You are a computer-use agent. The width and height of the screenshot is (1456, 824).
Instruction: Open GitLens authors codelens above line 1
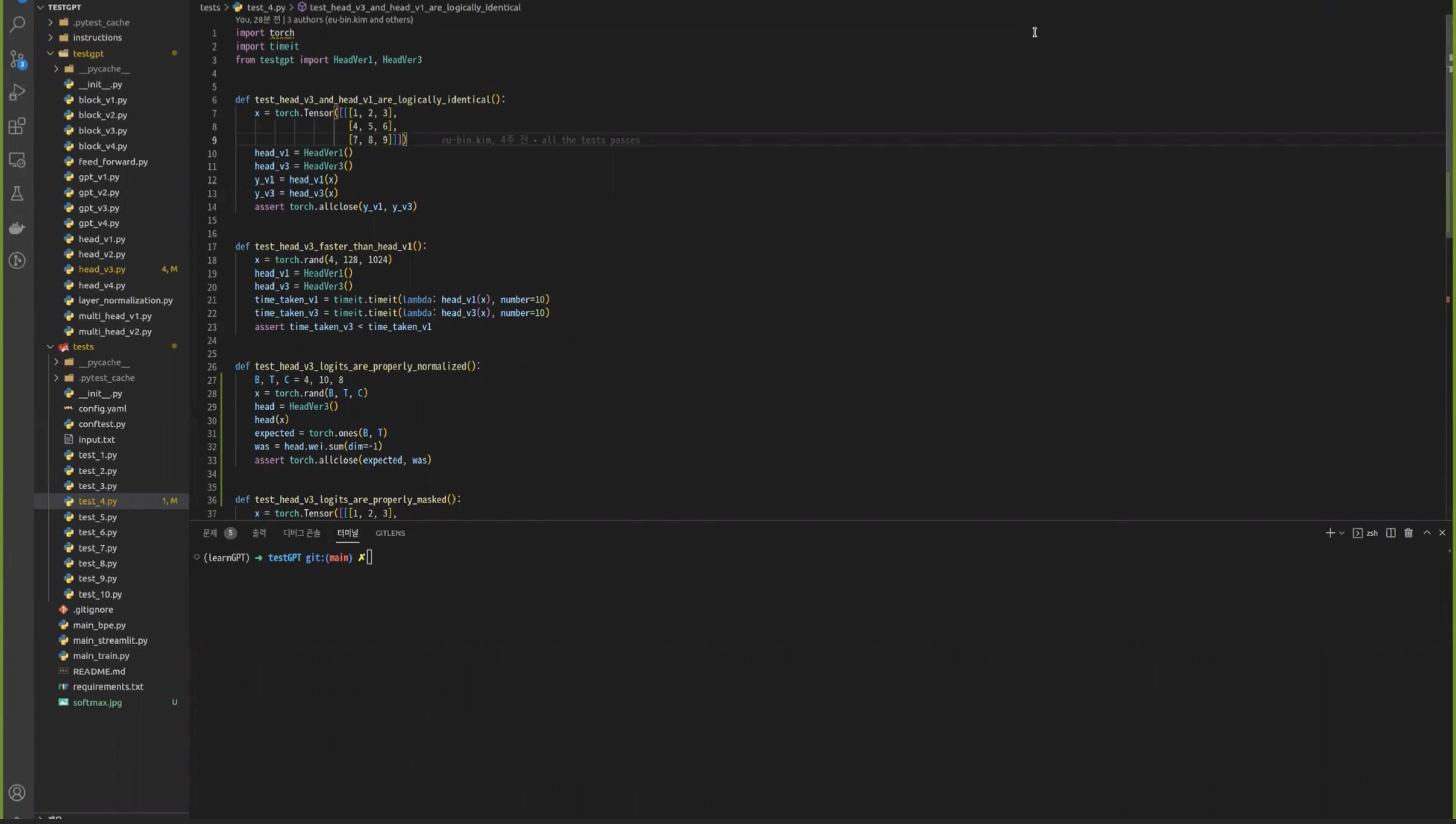(x=324, y=19)
